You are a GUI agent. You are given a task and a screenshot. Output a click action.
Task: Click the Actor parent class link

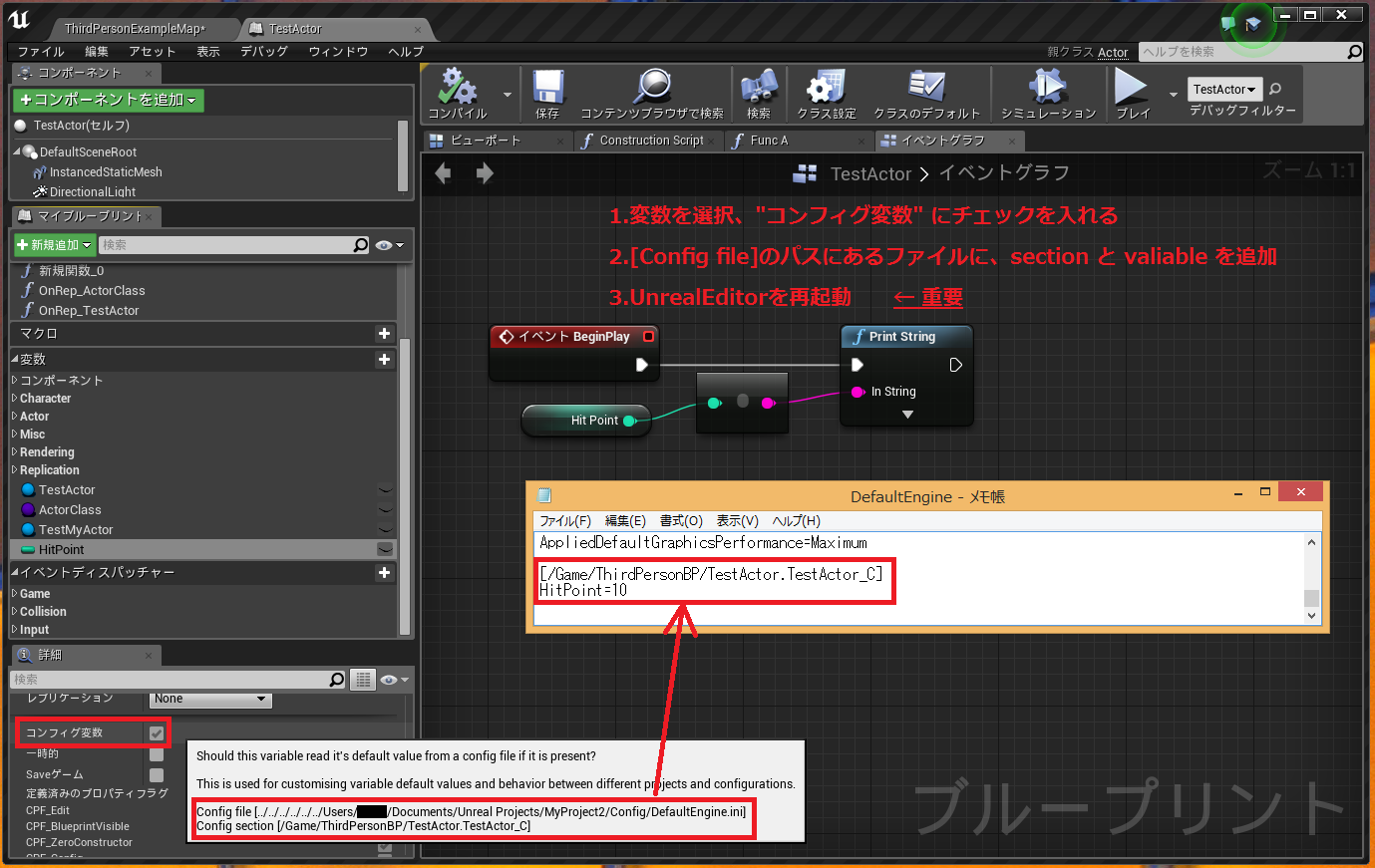pos(1113,53)
